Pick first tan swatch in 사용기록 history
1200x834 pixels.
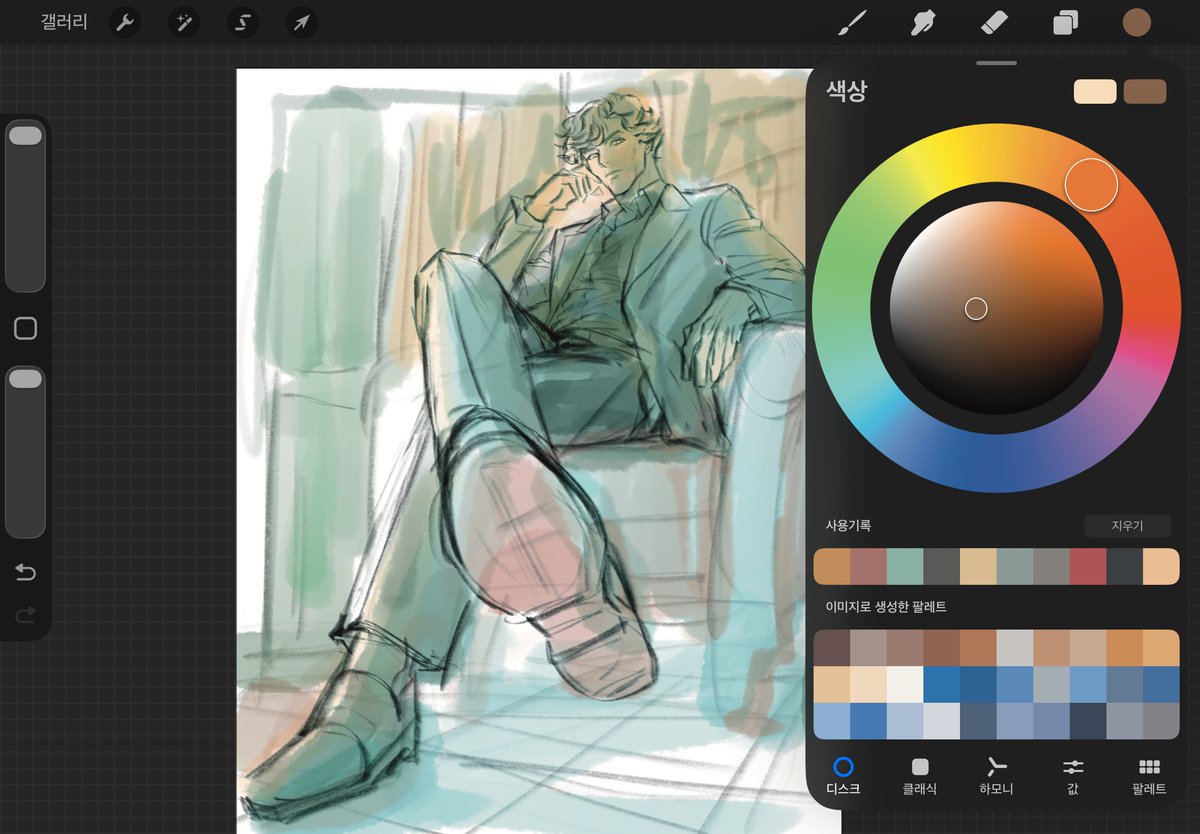coord(832,567)
